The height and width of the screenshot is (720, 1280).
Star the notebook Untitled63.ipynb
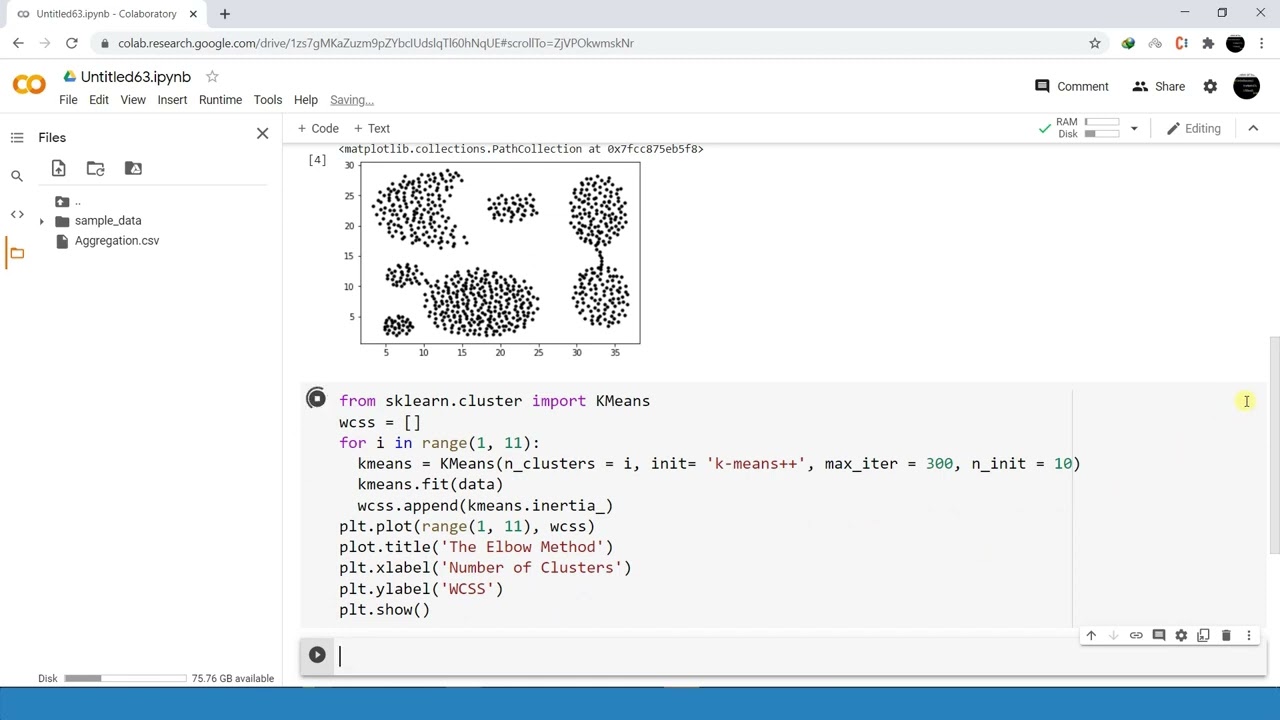(212, 76)
